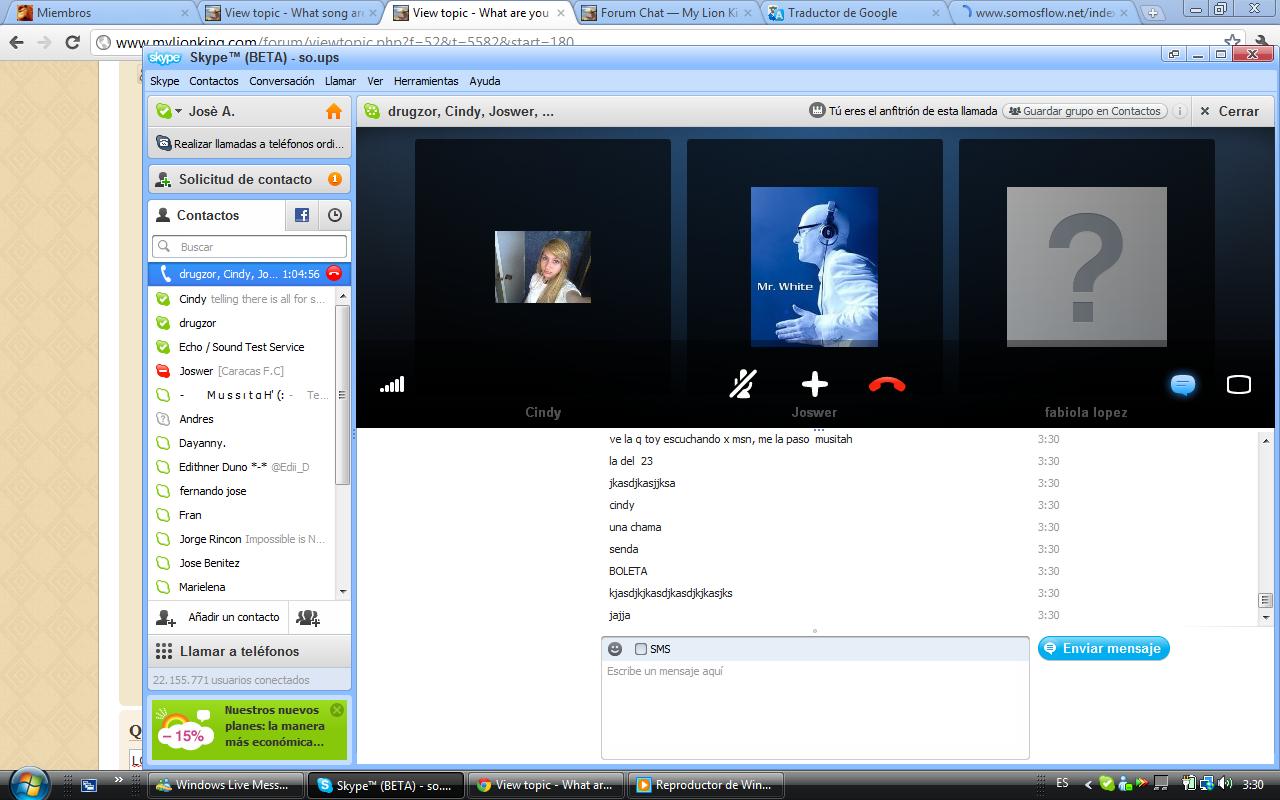Screen dimensions: 1280x800
Task: Open Windows Live Messenger from taskbar
Action: coord(225,785)
